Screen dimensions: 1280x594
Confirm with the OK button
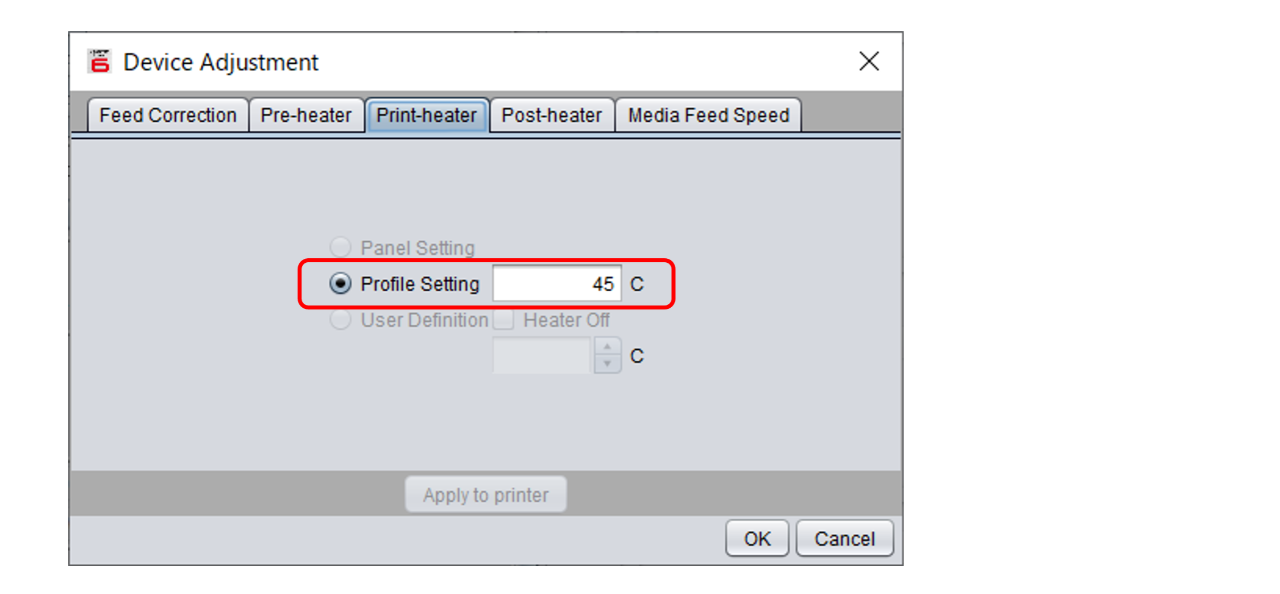[757, 539]
